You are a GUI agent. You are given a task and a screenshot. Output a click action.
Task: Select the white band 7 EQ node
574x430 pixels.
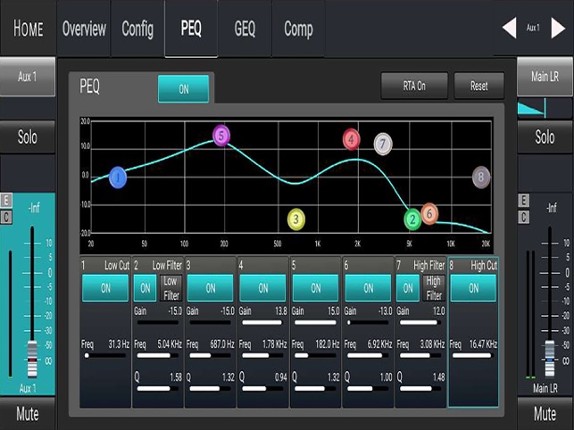coord(383,144)
